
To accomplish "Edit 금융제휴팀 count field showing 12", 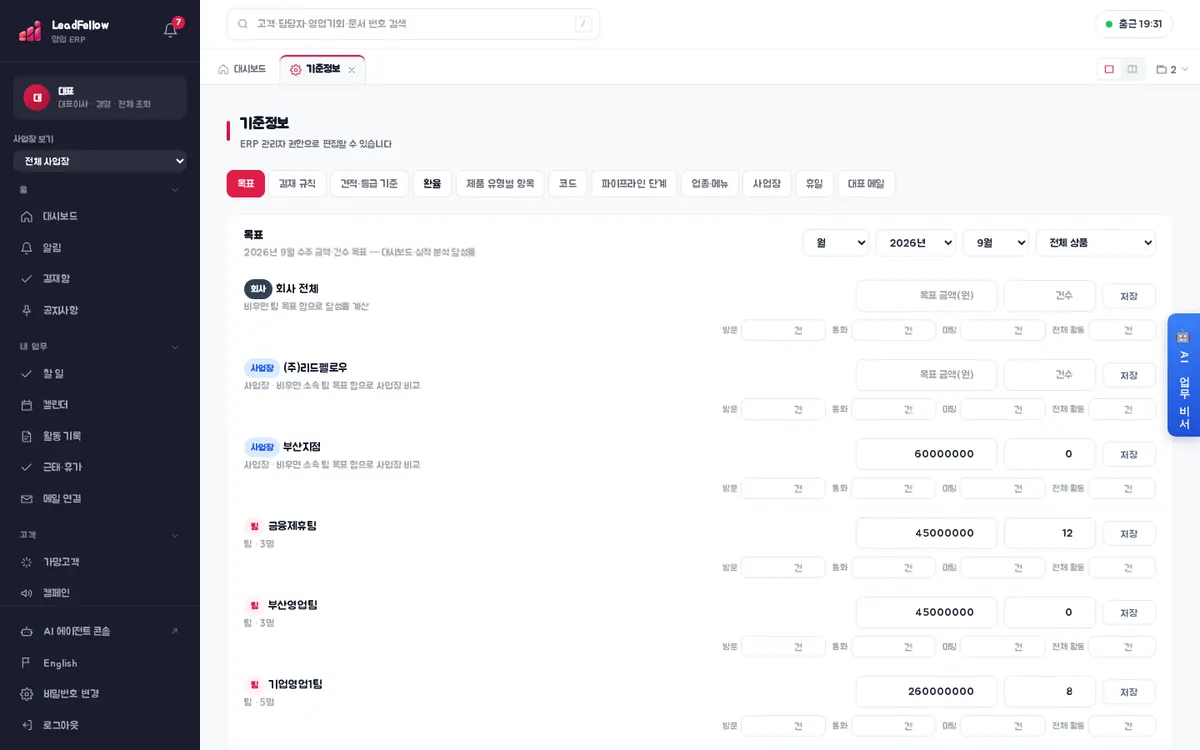I will pyautogui.click(x=1050, y=533).
